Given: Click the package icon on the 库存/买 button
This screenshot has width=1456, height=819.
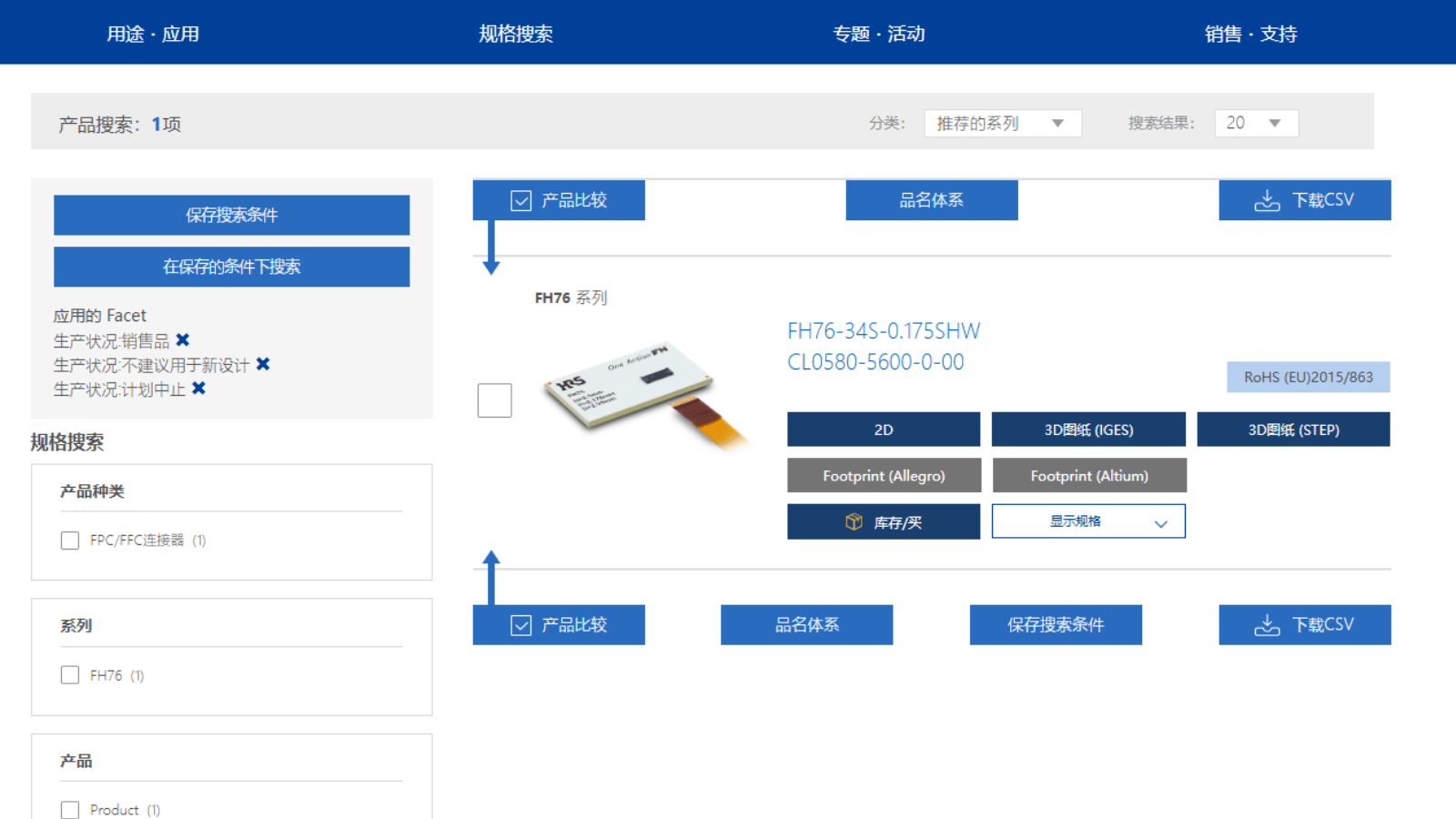Looking at the screenshot, I should (854, 521).
